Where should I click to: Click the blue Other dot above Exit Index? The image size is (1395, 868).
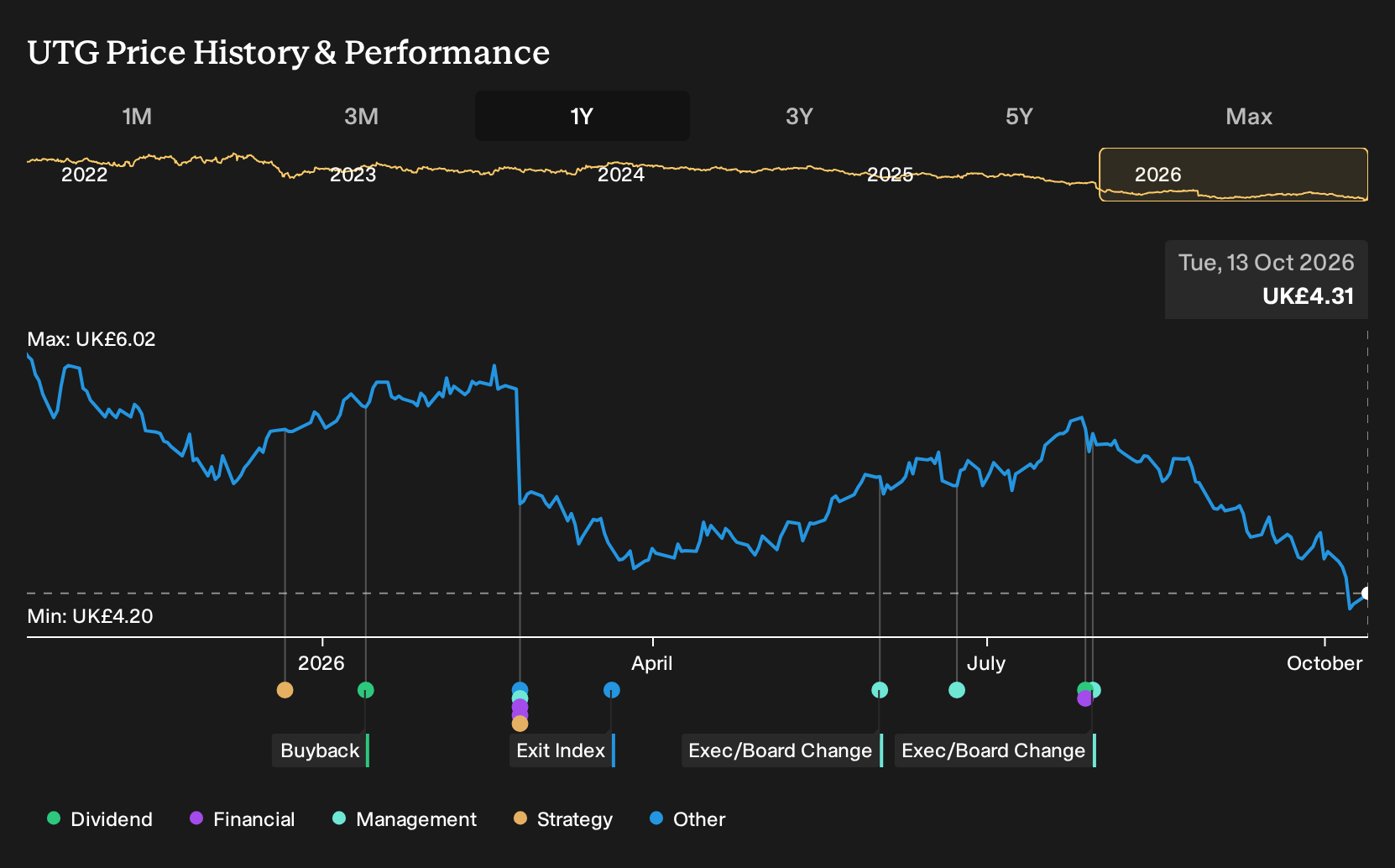point(611,690)
